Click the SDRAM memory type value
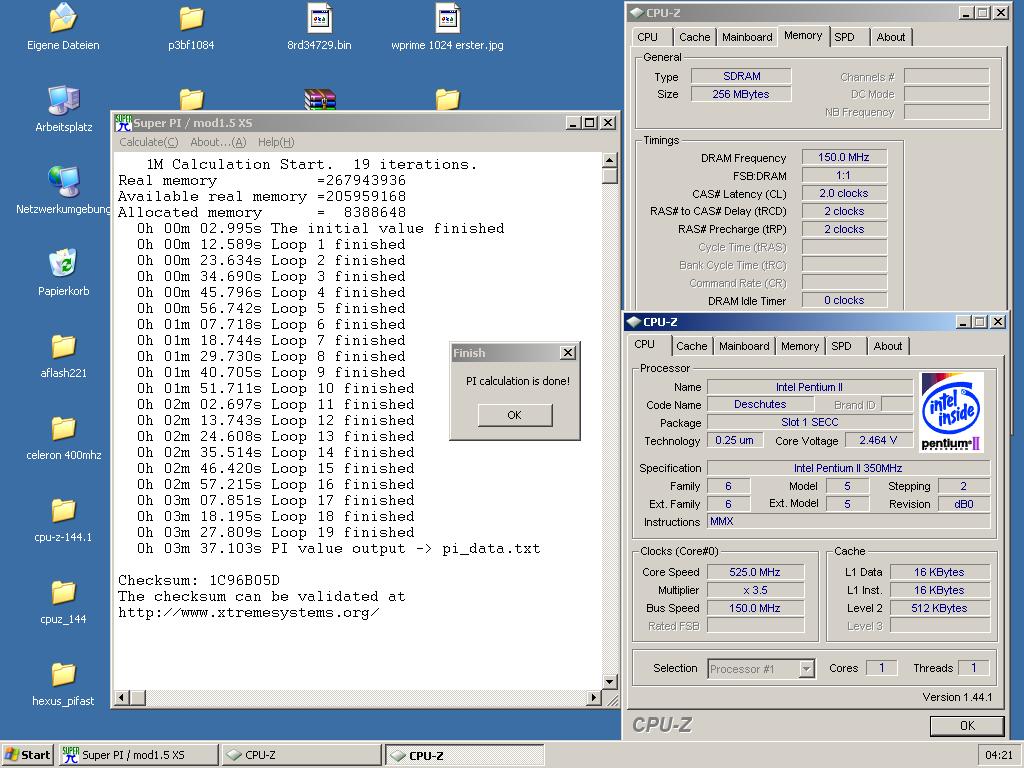This screenshot has height=768, width=1024. (x=741, y=76)
